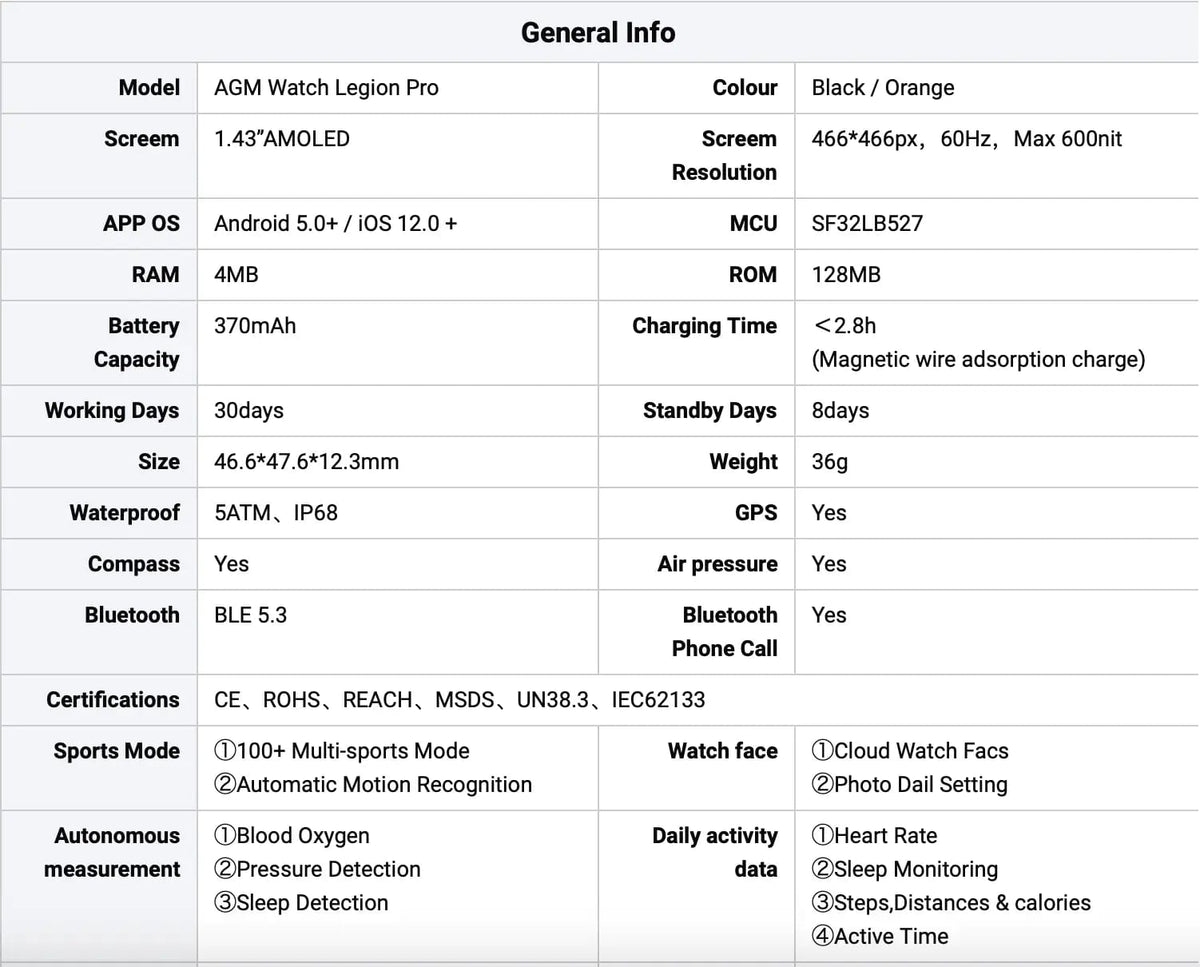Click the 1.43"AMOLED value

pyautogui.click(x=282, y=139)
